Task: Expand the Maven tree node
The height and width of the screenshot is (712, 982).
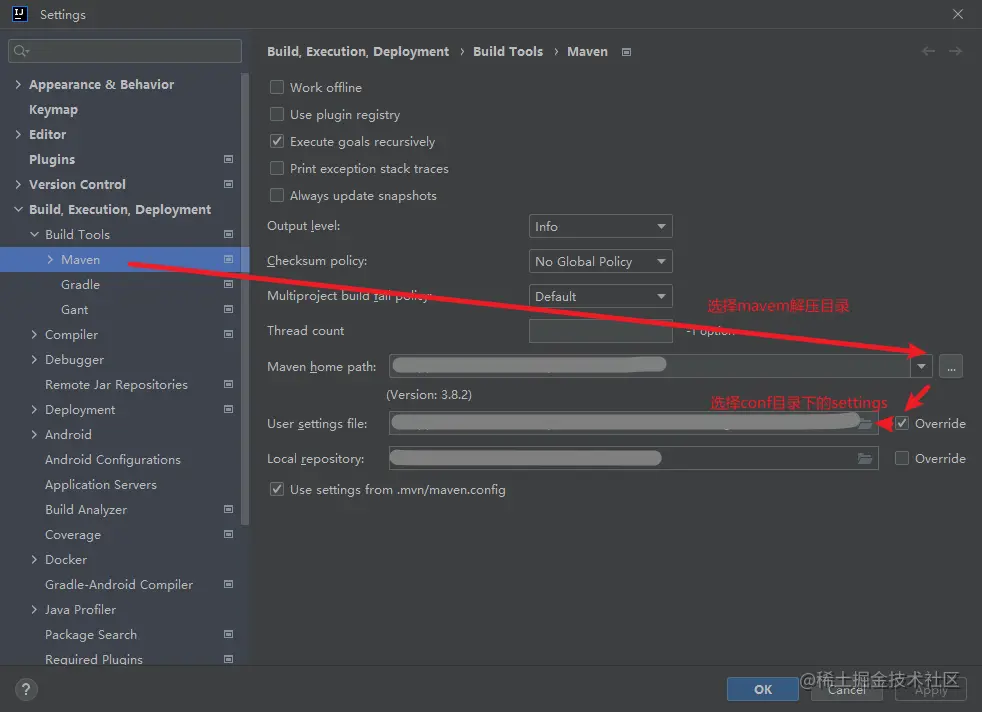Action: 50,259
